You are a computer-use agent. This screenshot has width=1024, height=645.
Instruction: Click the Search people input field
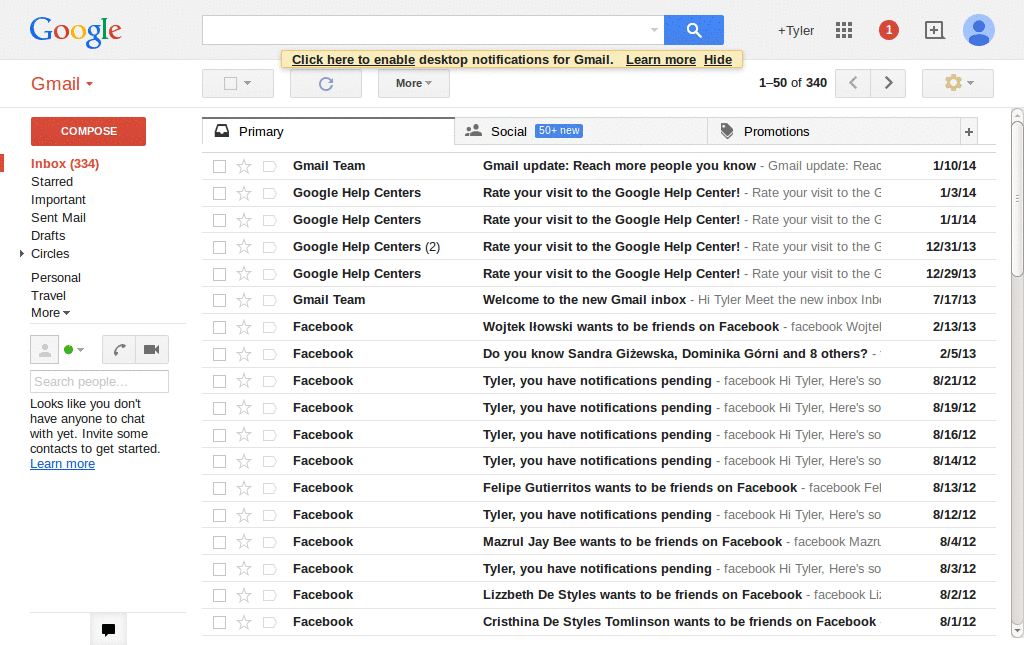[99, 381]
